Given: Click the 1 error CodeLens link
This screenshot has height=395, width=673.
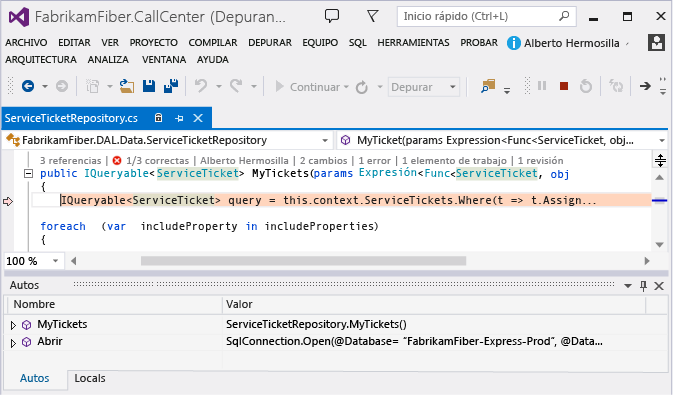Looking at the screenshot, I should point(375,161).
